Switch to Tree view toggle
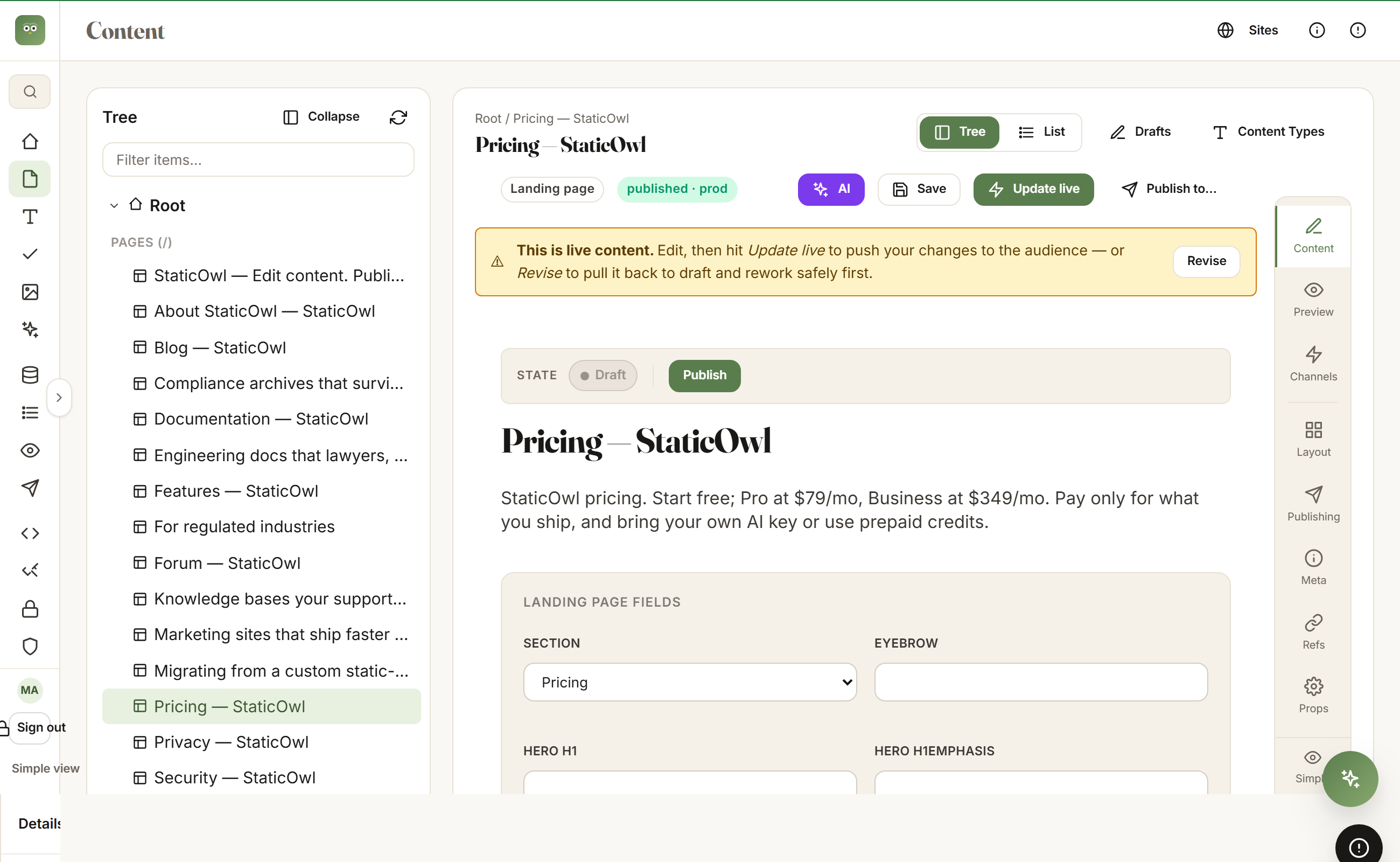 (959, 133)
